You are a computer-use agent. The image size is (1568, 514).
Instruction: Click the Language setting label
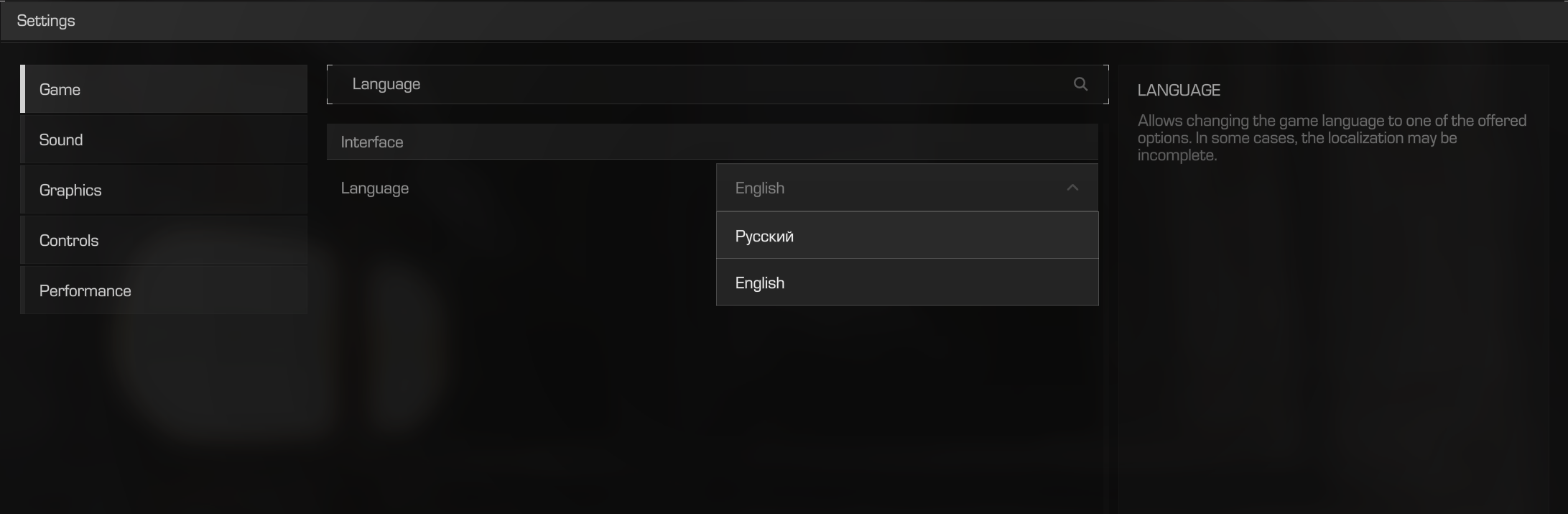point(374,188)
